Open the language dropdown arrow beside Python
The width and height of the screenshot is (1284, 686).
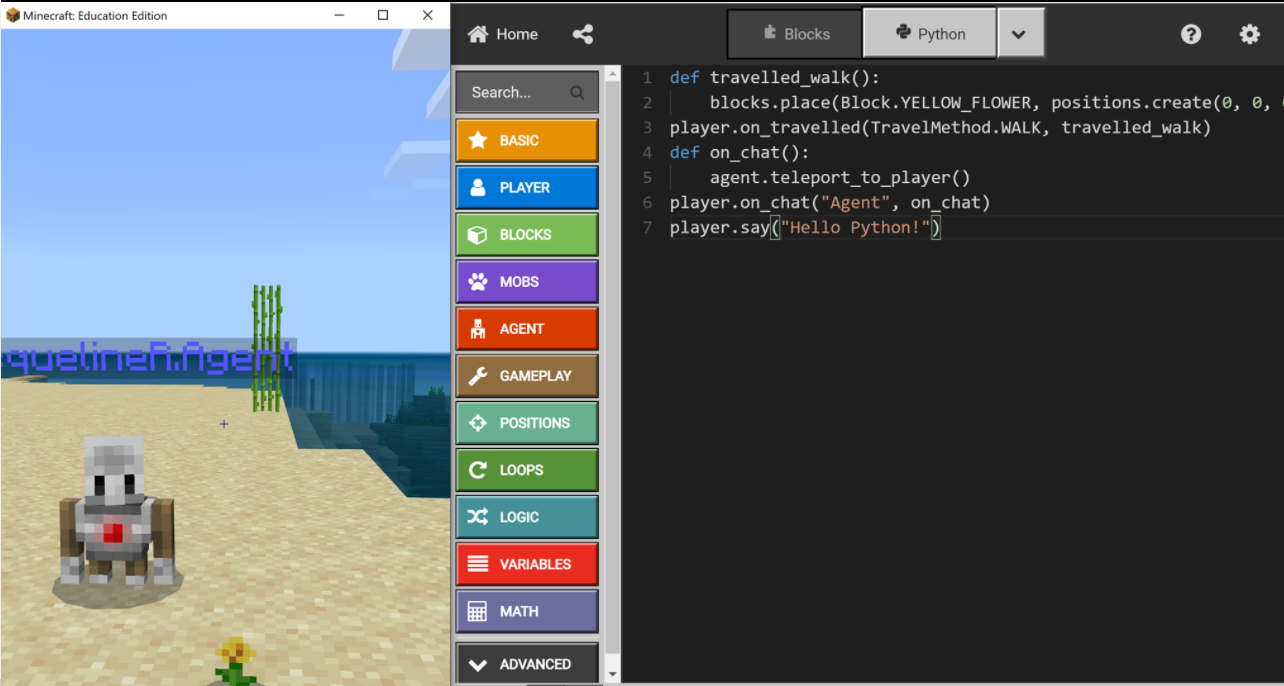(x=1018, y=34)
